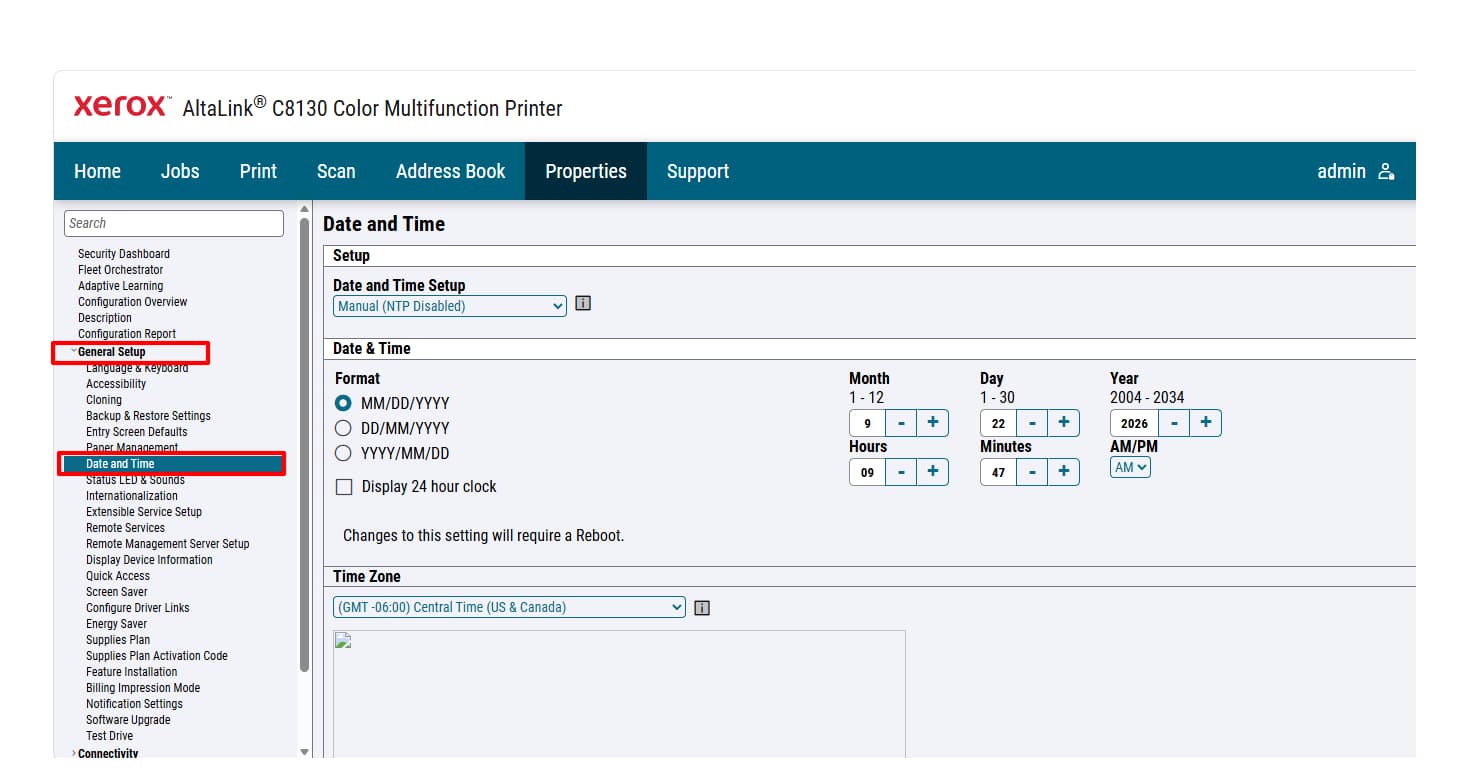Open Date and Time Setup dropdown
This screenshot has width=1482, height=780.
[450, 306]
